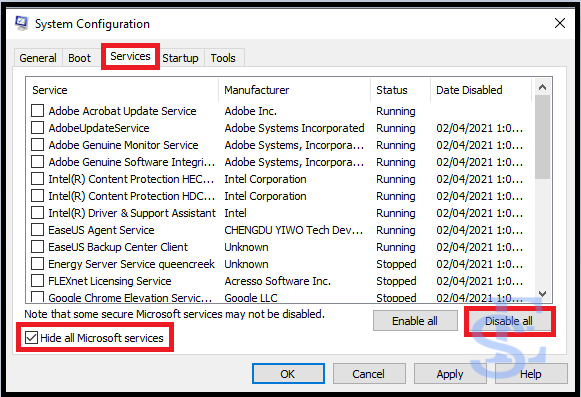
Task: Click 'Stopped' status of Energy Server Service
Action: tap(396, 264)
